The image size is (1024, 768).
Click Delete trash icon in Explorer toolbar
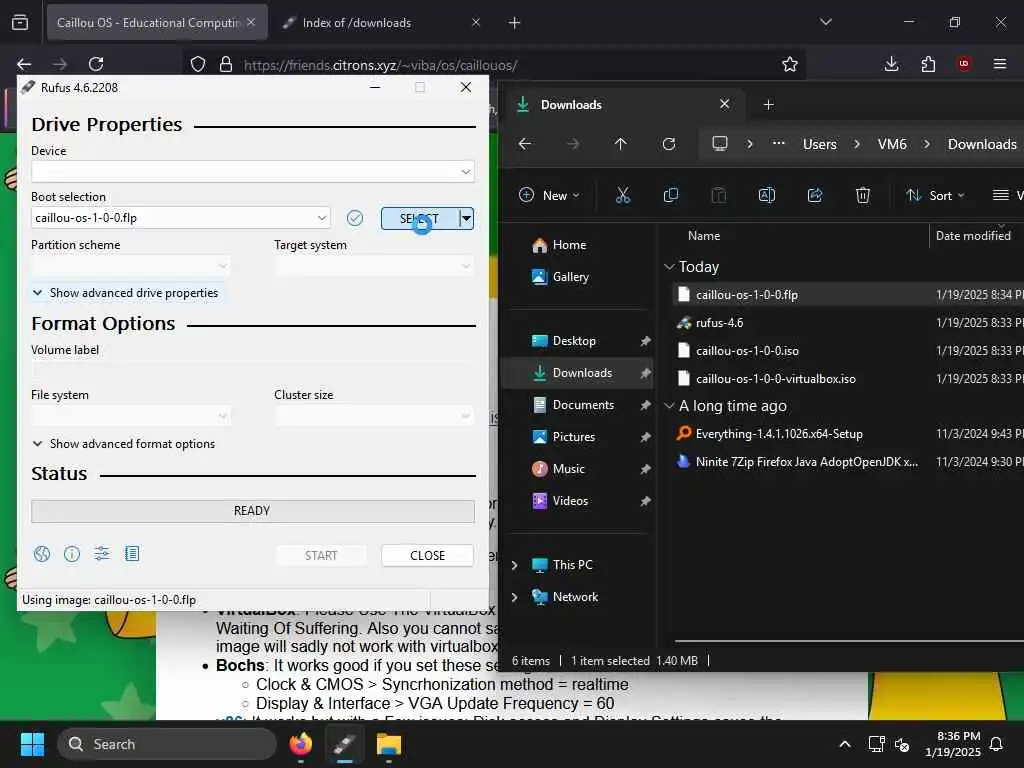click(863, 195)
